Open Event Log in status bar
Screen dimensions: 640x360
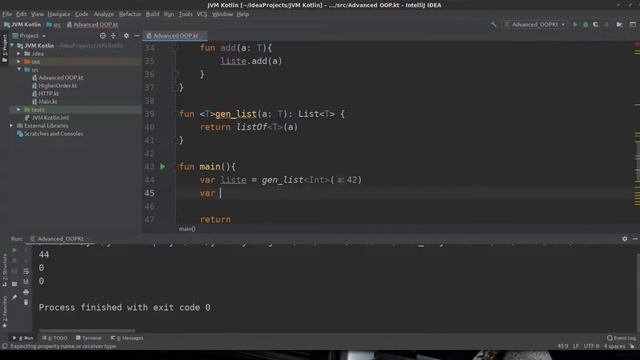[621, 338]
